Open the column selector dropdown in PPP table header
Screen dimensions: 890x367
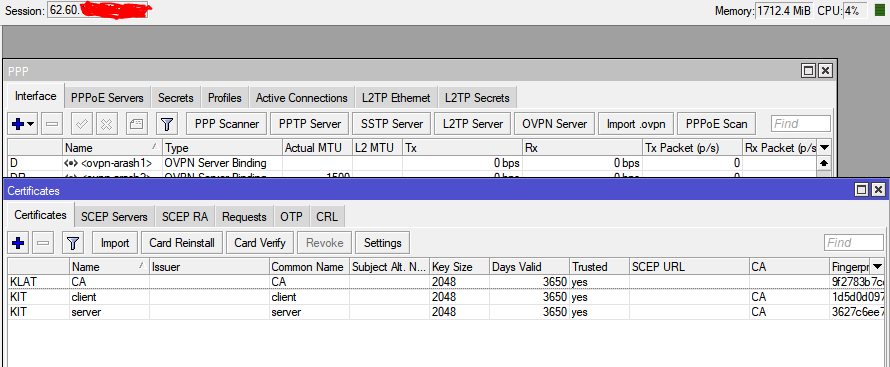(825, 147)
